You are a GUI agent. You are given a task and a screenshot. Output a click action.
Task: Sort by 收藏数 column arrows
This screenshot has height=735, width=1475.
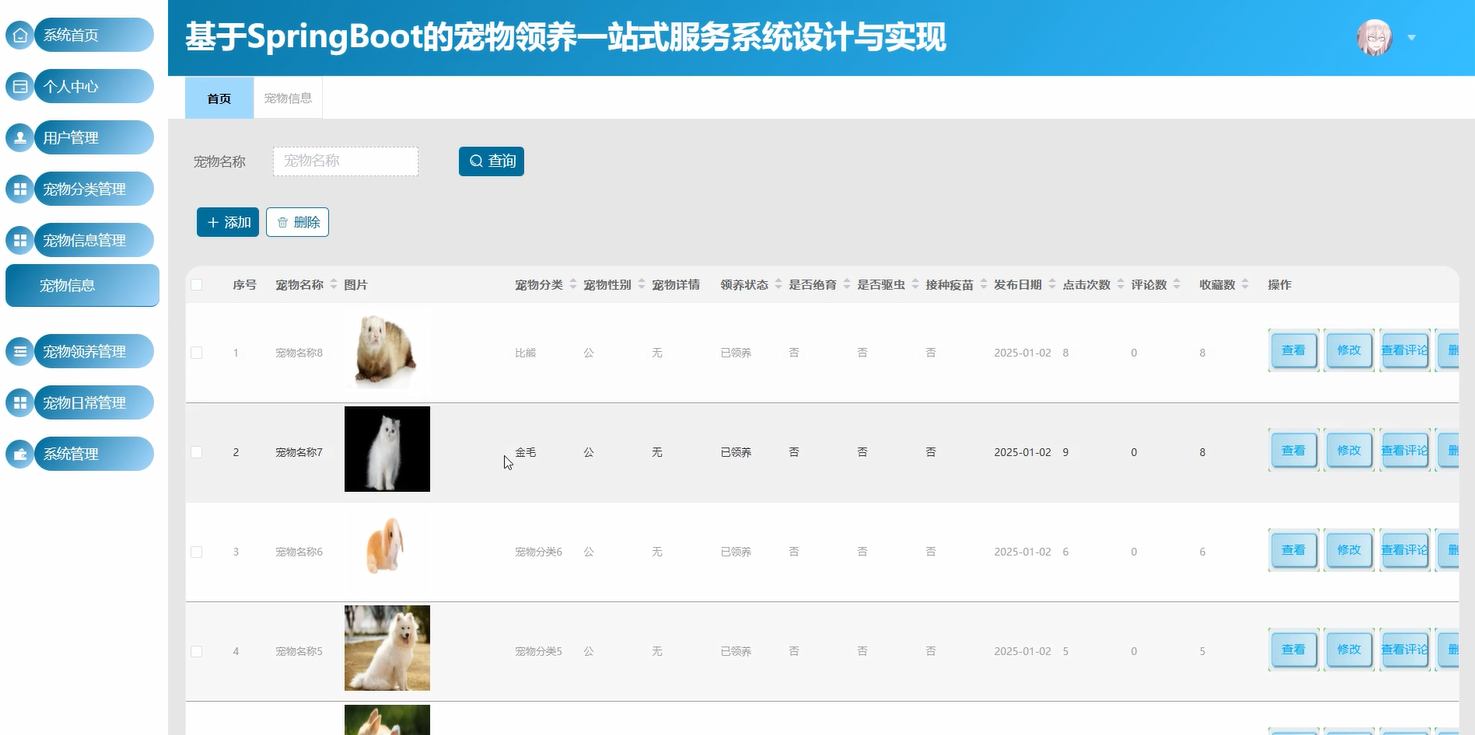1245,285
